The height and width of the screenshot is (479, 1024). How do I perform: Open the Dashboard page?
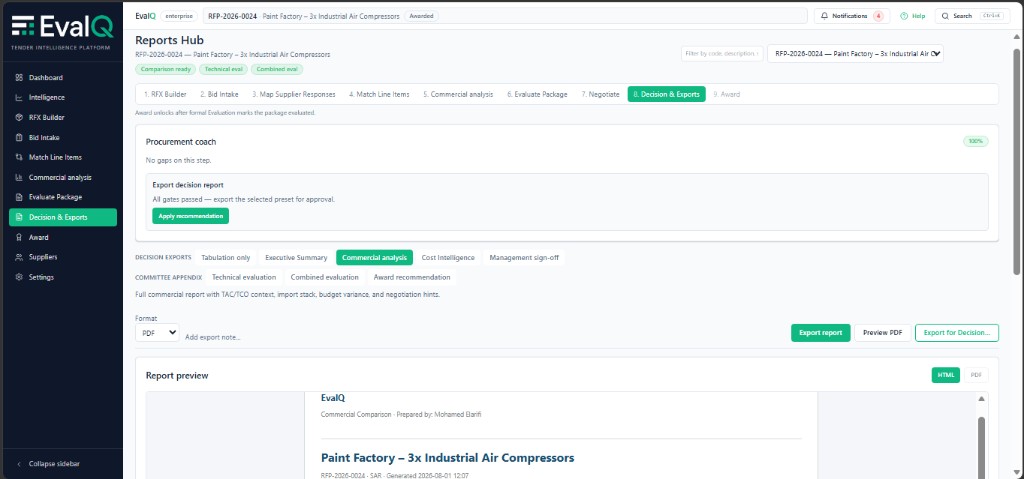[x=63, y=78]
